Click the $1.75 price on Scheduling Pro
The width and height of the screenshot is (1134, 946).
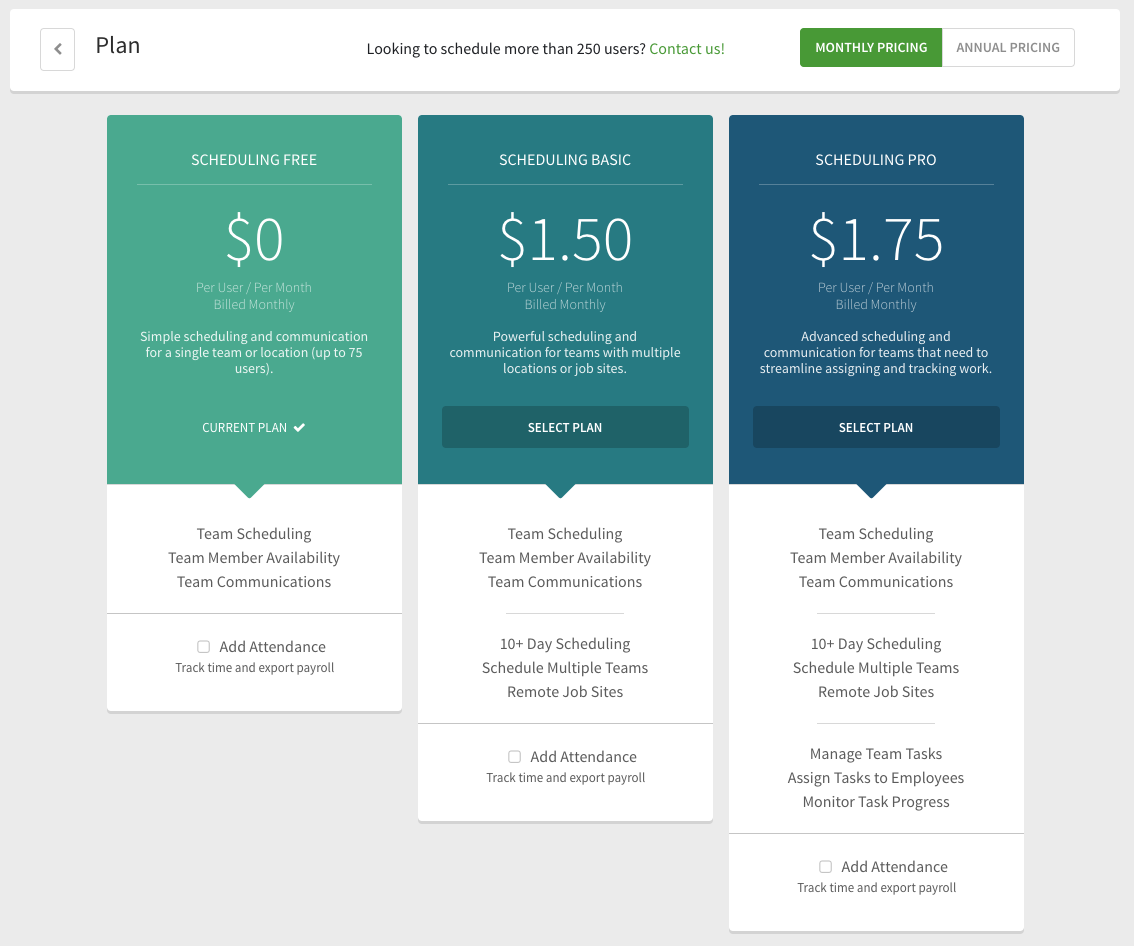click(876, 238)
